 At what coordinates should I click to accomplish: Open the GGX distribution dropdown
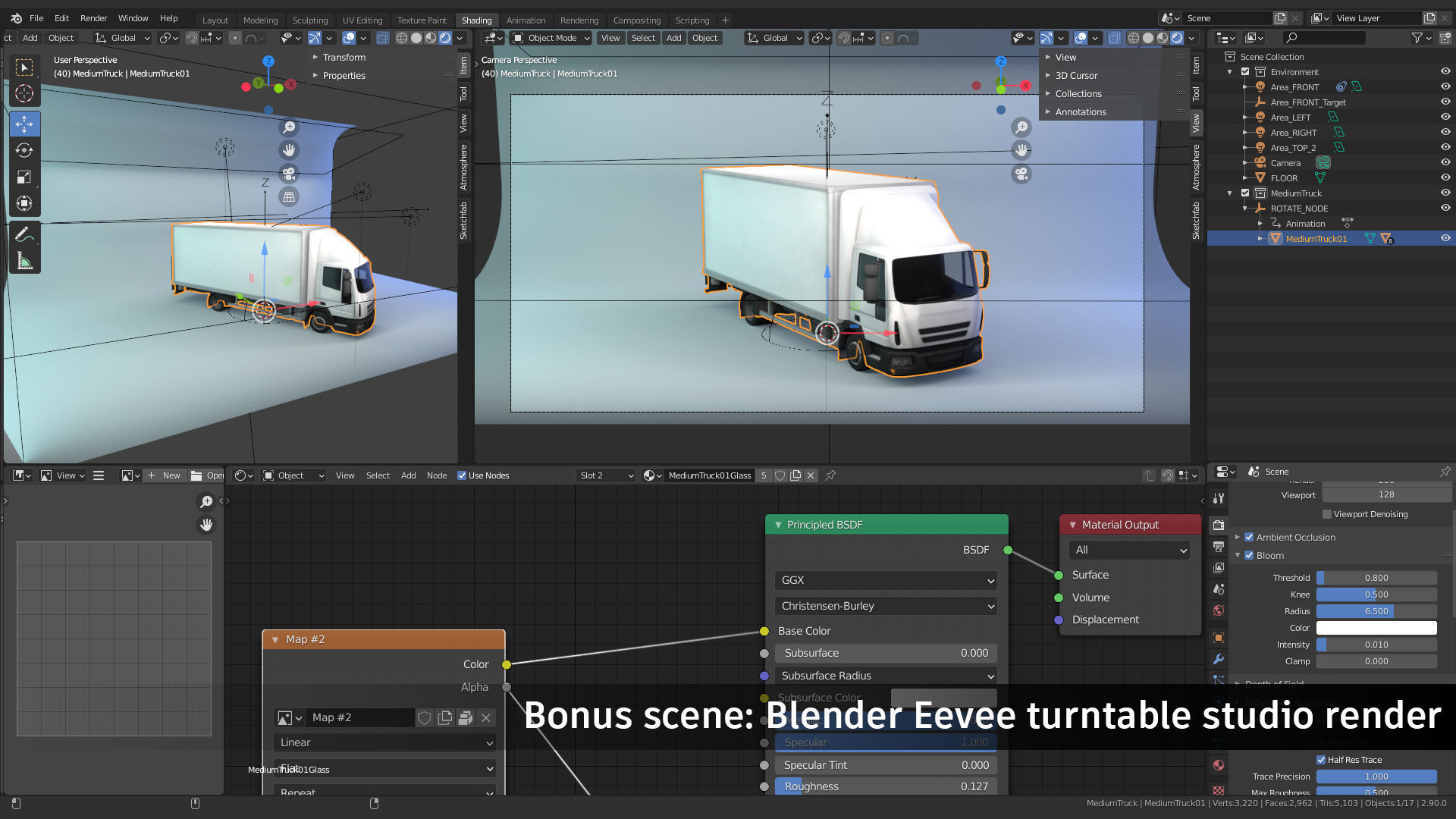point(886,580)
